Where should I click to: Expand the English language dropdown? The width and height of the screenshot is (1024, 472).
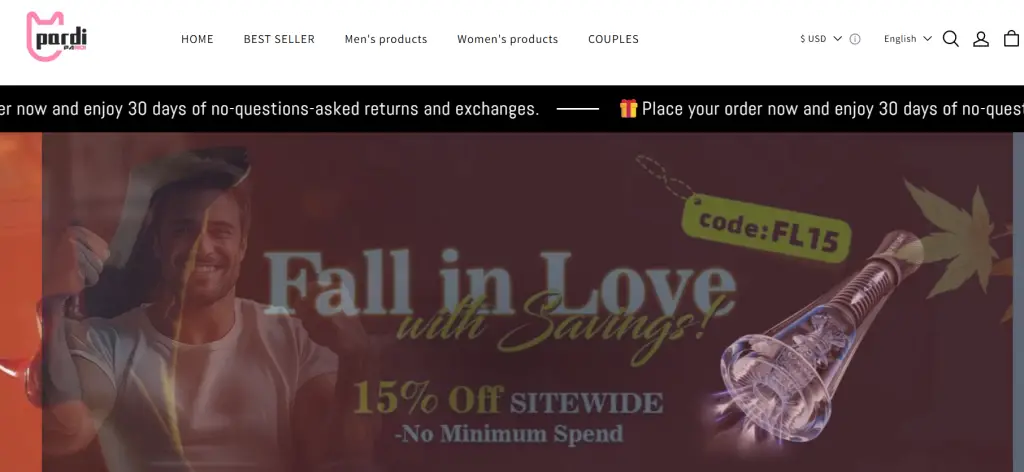point(908,39)
